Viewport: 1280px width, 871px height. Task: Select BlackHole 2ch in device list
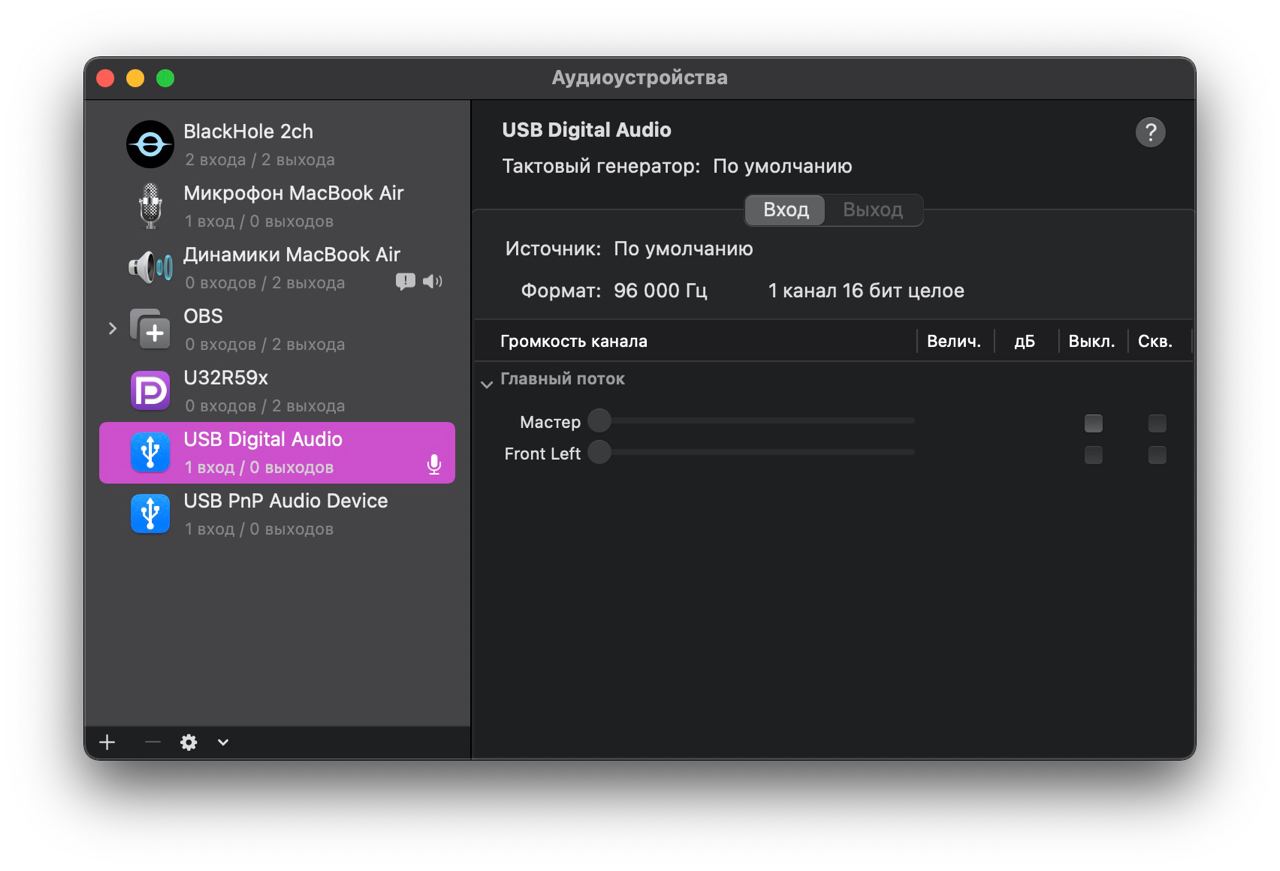(x=277, y=145)
